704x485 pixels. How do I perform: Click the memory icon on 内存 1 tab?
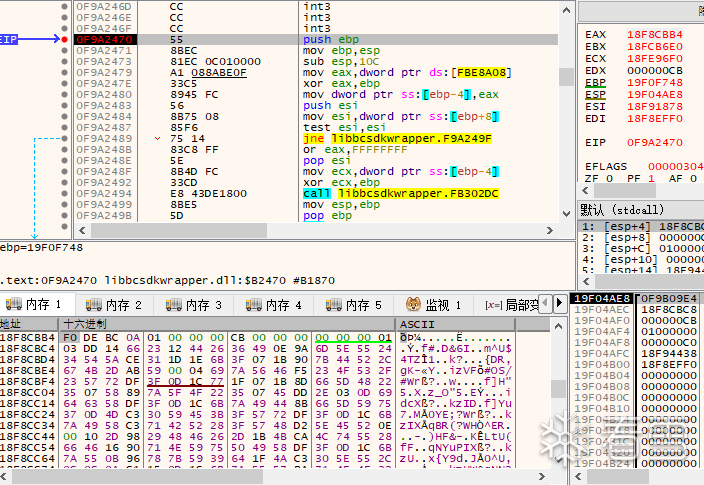(x=13, y=304)
